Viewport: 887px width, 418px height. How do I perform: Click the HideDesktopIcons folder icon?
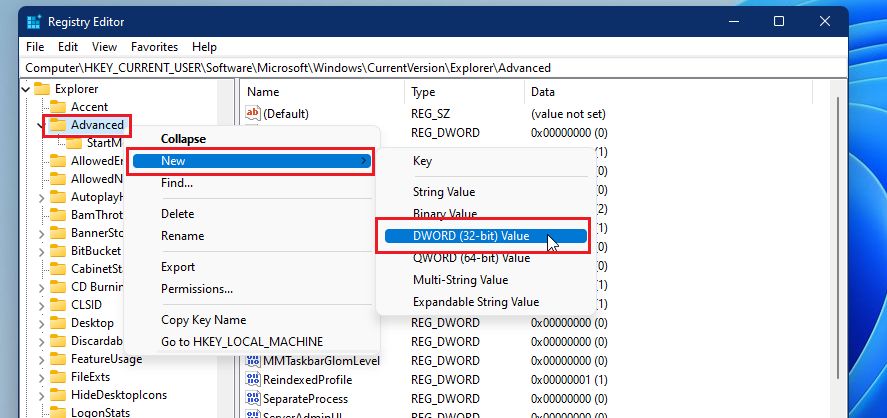pos(58,395)
